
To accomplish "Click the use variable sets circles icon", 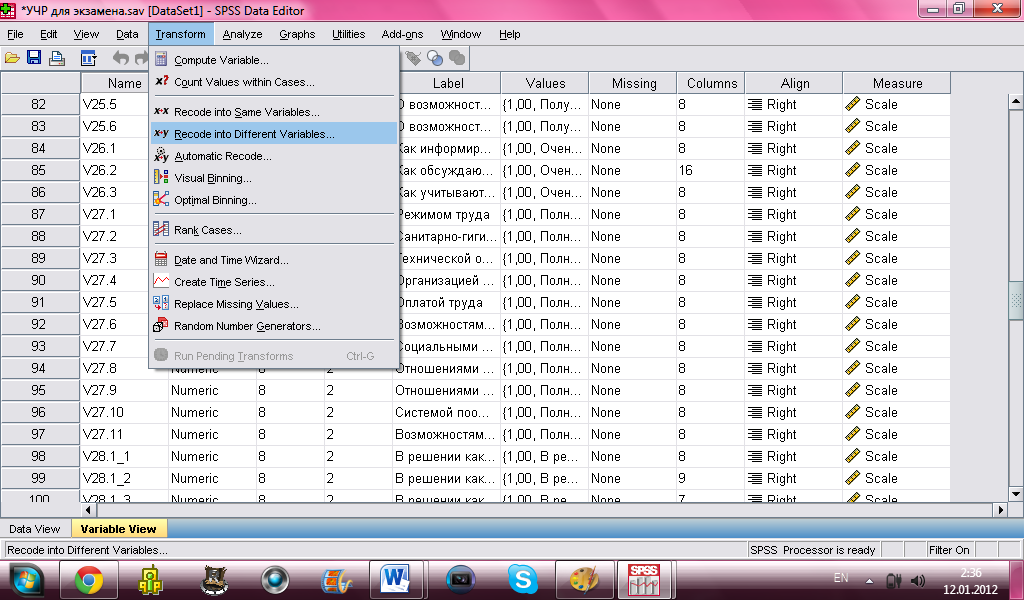I will [435, 58].
